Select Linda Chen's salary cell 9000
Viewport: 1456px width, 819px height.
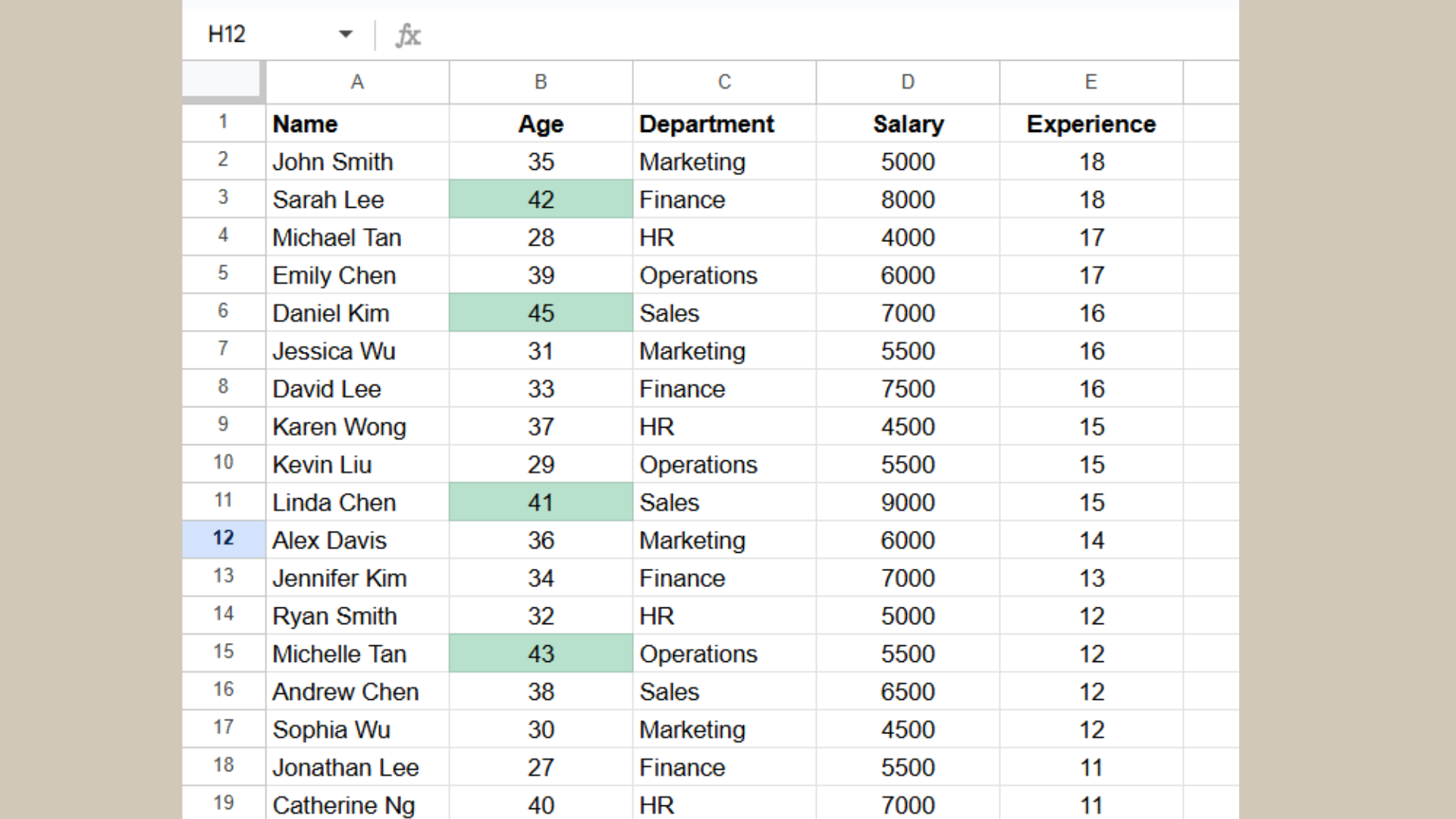click(908, 503)
